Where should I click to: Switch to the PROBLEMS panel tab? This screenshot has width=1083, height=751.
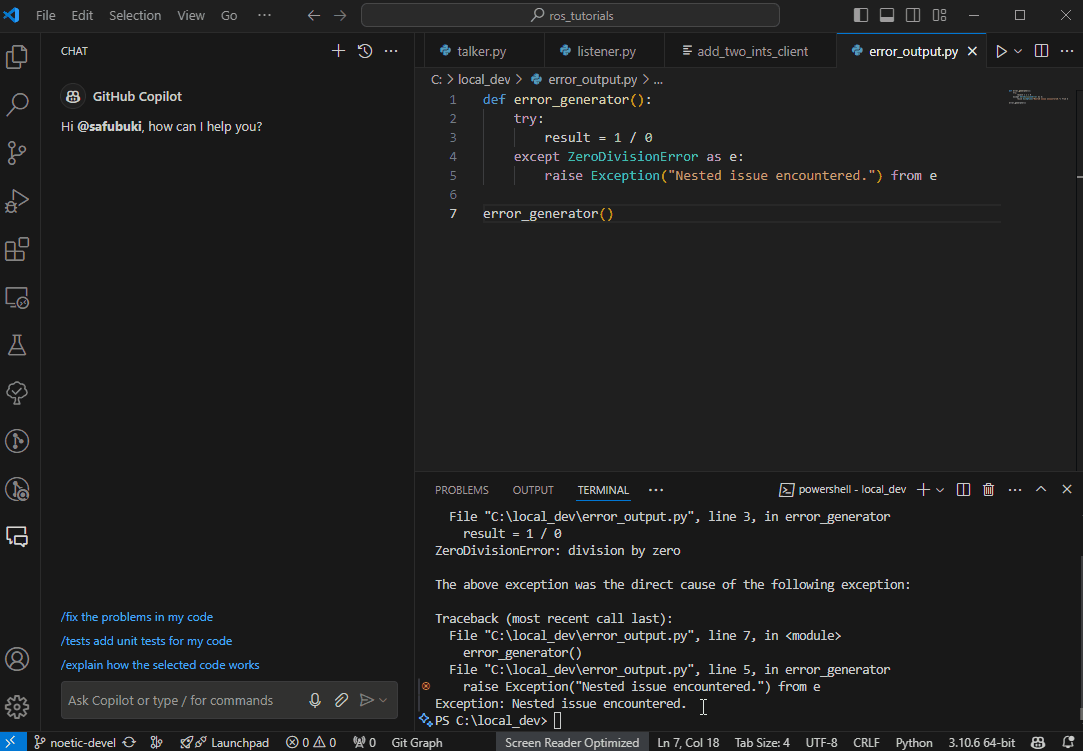(461, 489)
